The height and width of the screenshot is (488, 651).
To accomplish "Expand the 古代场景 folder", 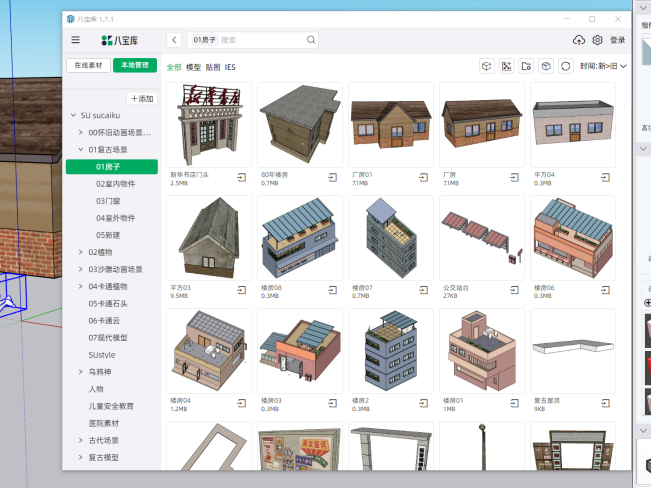I will point(81,440).
